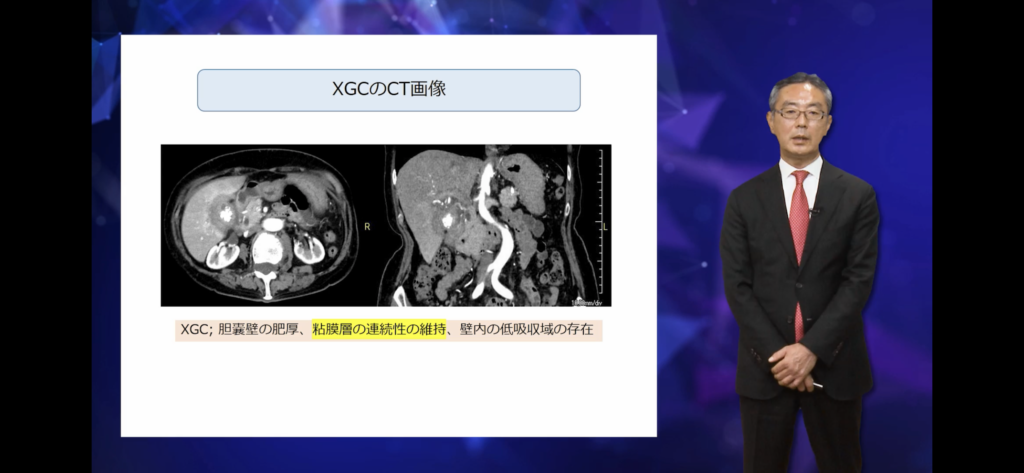The width and height of the screenshot is (1024, 473).
Task: Click the yellow 'L' orientation marker
Action: coord(604,227)
